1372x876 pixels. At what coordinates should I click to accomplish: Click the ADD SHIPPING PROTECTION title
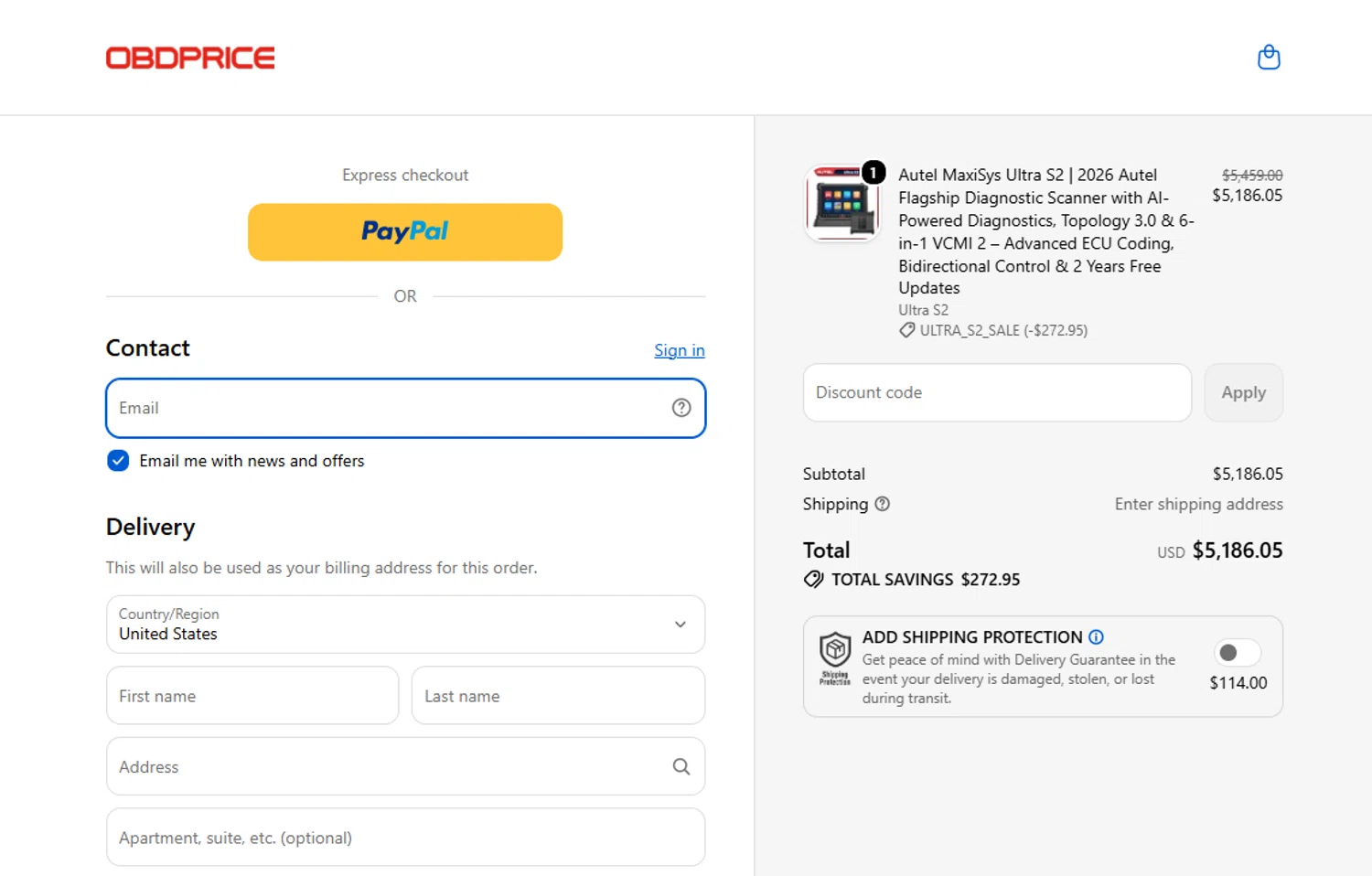[x=972, y=637]
